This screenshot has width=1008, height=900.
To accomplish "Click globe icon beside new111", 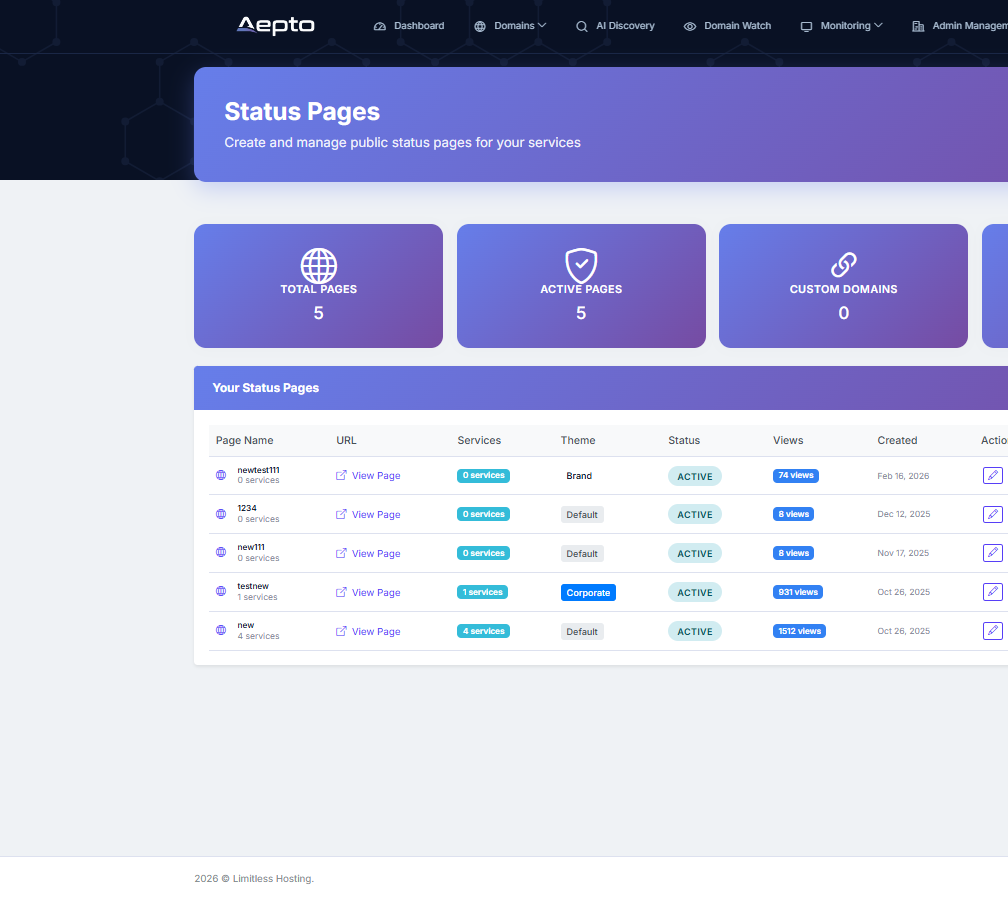I will point(221,552).
